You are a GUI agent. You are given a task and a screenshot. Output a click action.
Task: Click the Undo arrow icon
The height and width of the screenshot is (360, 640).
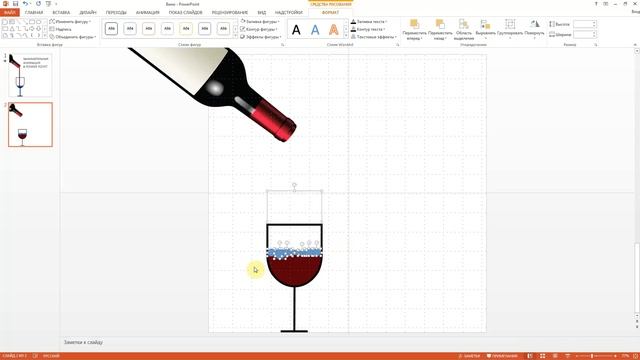(x=25, y=4)
